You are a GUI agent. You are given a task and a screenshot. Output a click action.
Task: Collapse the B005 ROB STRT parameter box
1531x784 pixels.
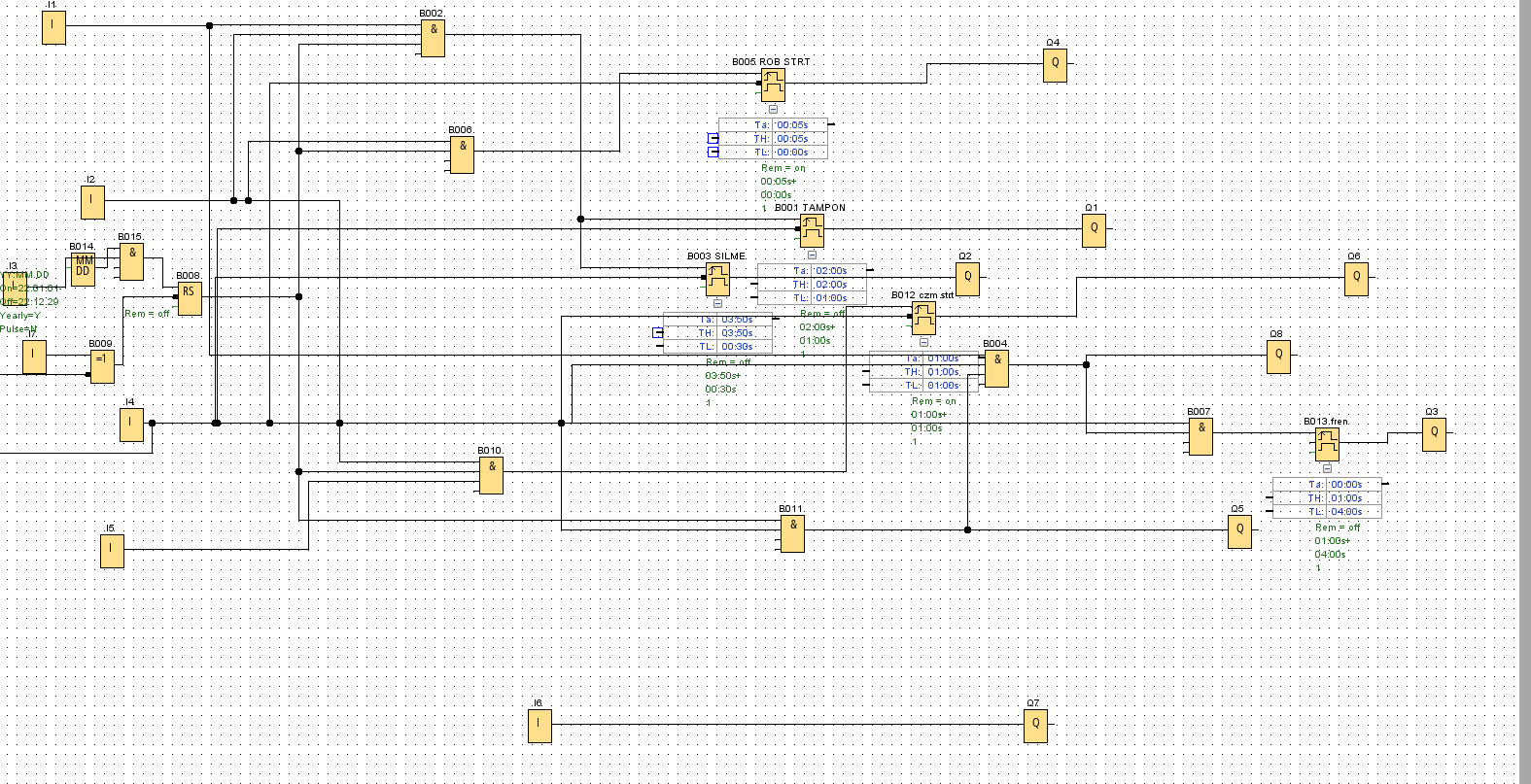773,109
